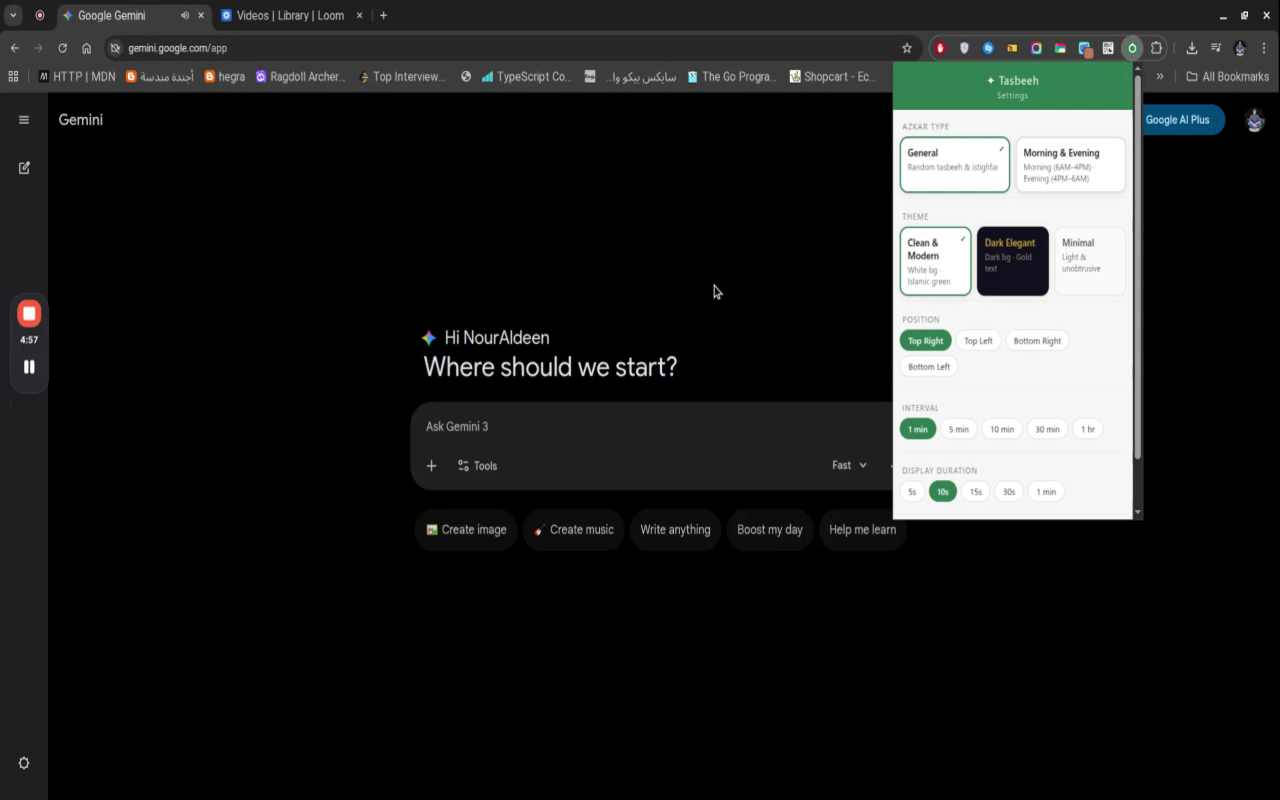Choose the Boost my day suggestion

(x=770, y=530)
